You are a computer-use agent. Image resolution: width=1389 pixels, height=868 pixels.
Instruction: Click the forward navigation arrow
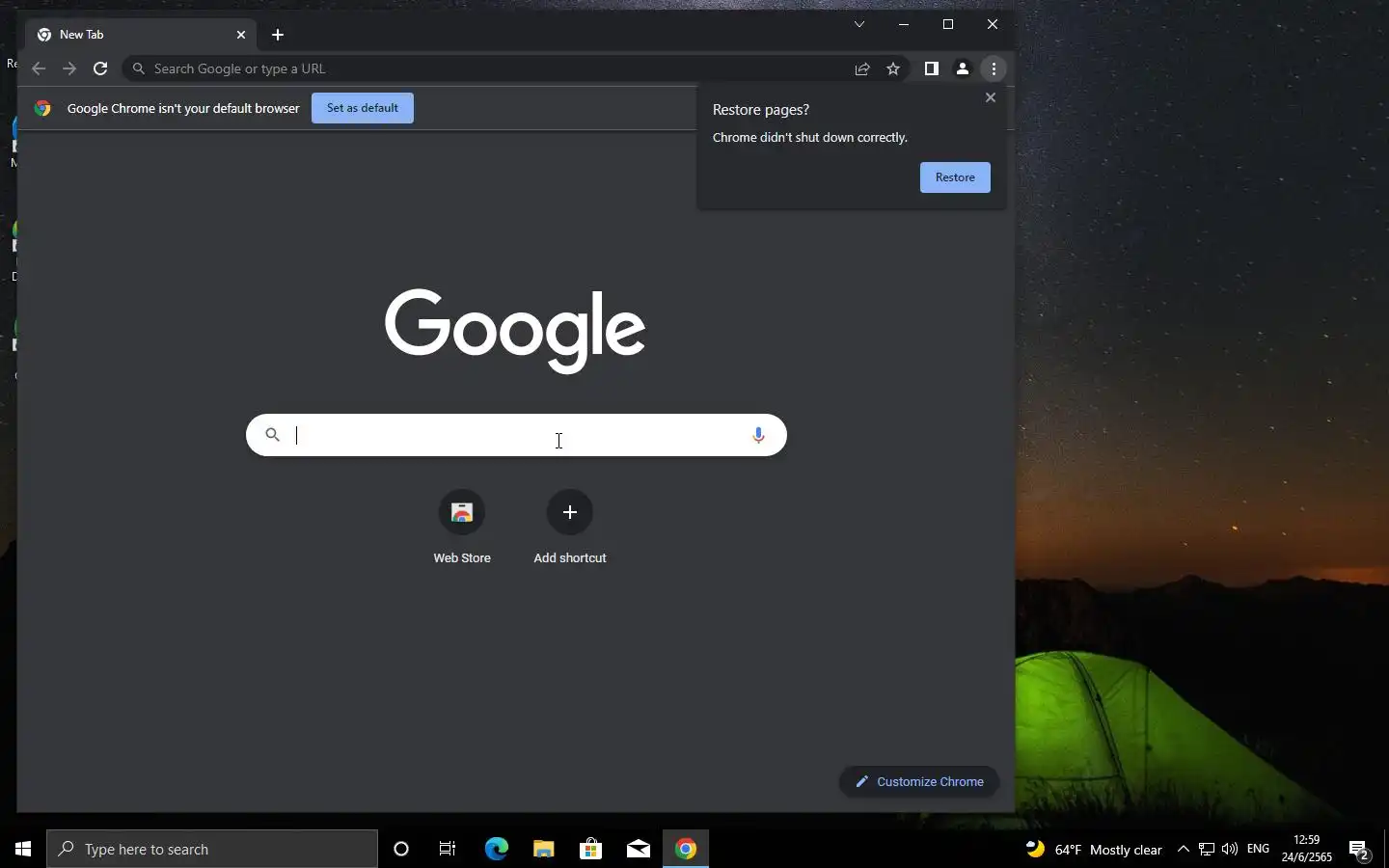[69, 68]
